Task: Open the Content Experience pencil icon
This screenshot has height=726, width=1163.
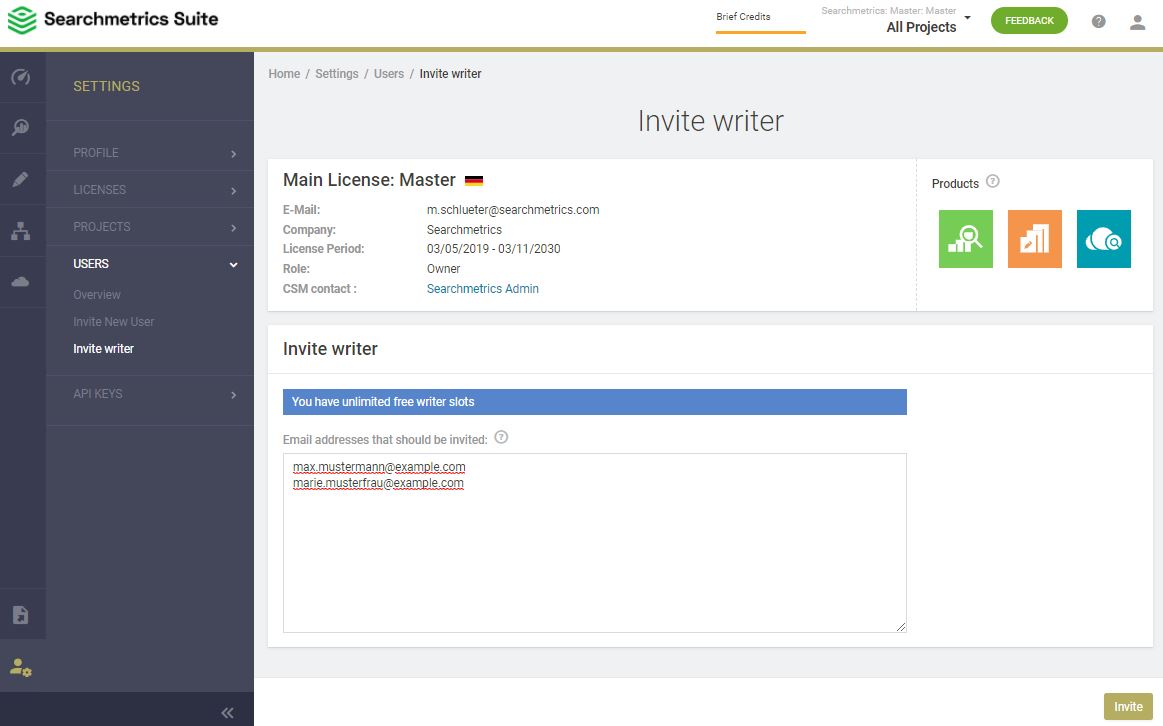Action: 21,179
